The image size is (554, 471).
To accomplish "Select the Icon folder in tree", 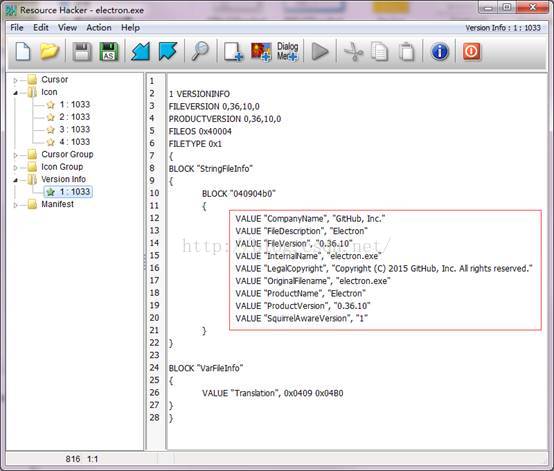I will pos(49,92).
